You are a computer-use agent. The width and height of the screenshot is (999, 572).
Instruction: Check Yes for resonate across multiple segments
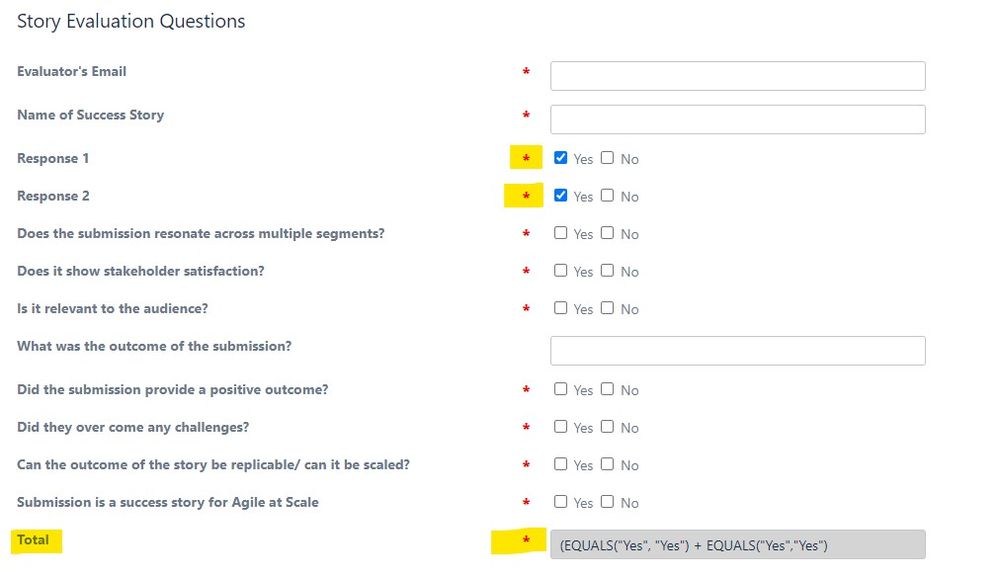tap(561, 232)
